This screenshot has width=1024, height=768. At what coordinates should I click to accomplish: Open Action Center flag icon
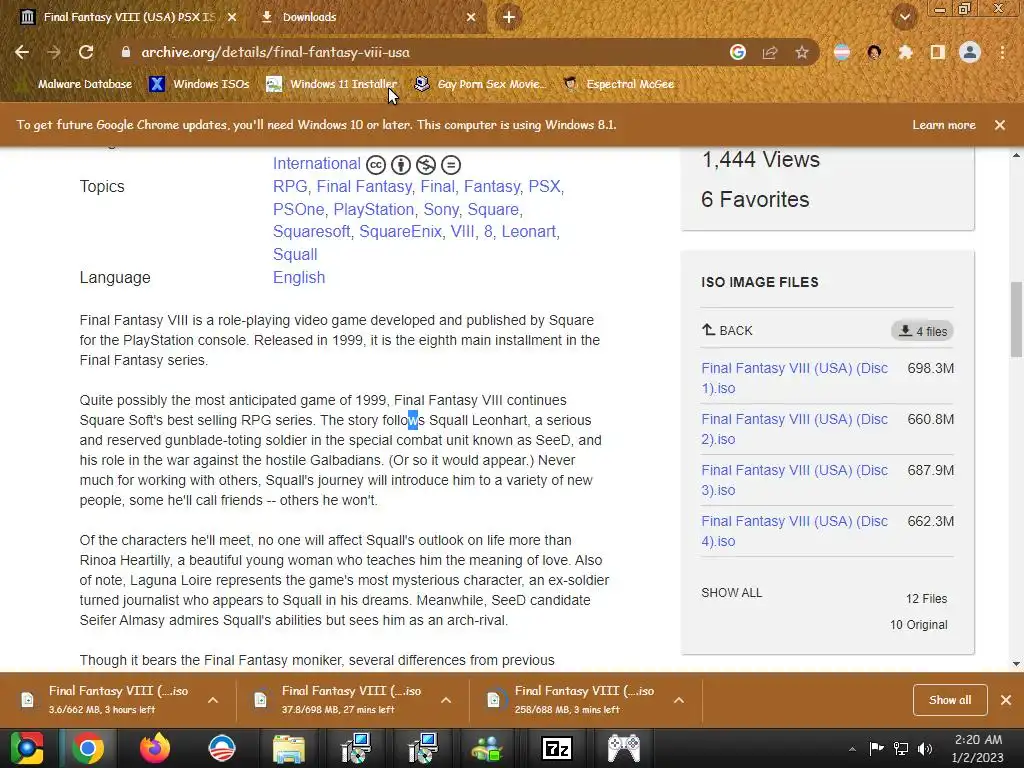pyautogui.click(x=876, y=748)
